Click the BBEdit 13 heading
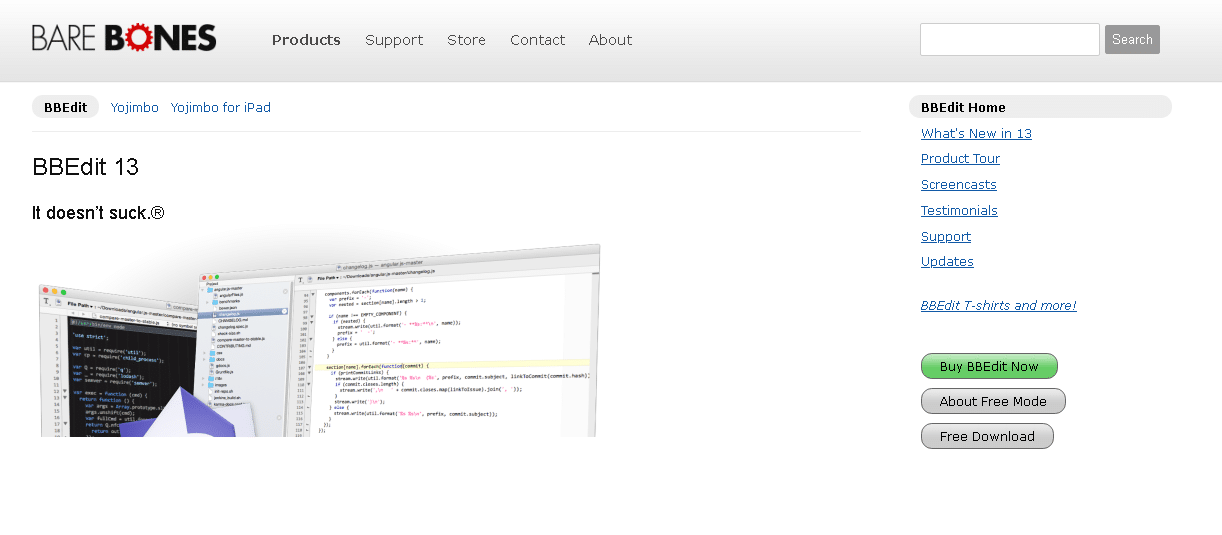Image resolution: width=1222 pixels, height=535 pixels. tap(85, 167)
